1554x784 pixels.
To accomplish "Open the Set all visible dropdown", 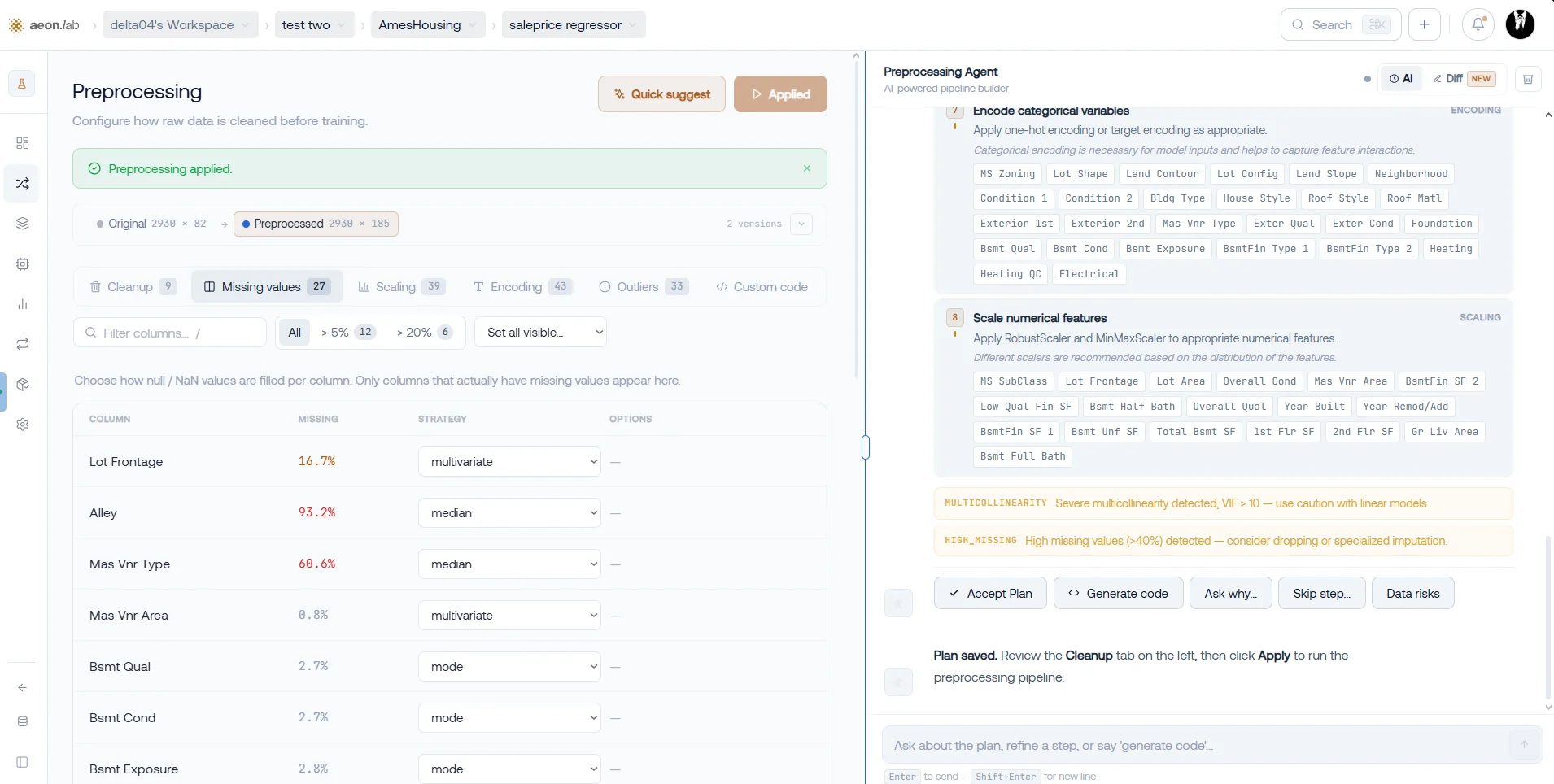I will [540, 333].
